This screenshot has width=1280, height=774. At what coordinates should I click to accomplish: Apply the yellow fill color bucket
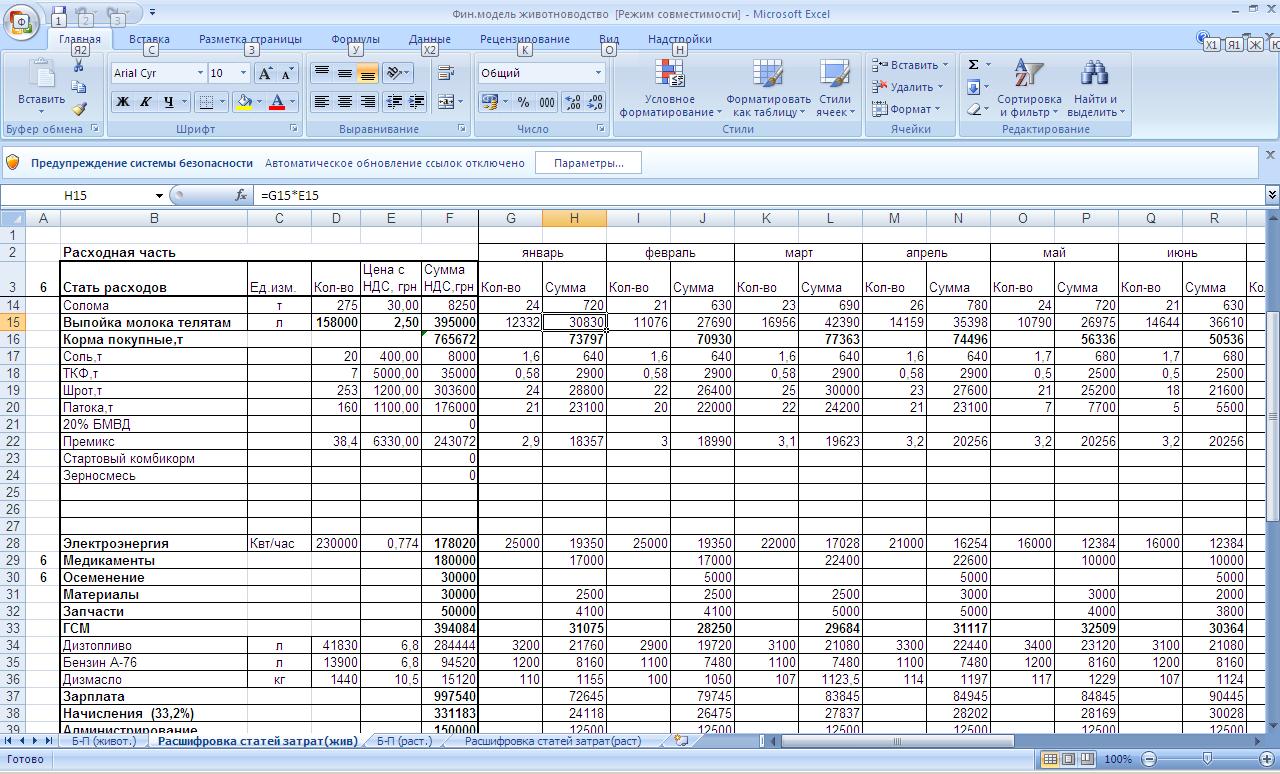243,102
